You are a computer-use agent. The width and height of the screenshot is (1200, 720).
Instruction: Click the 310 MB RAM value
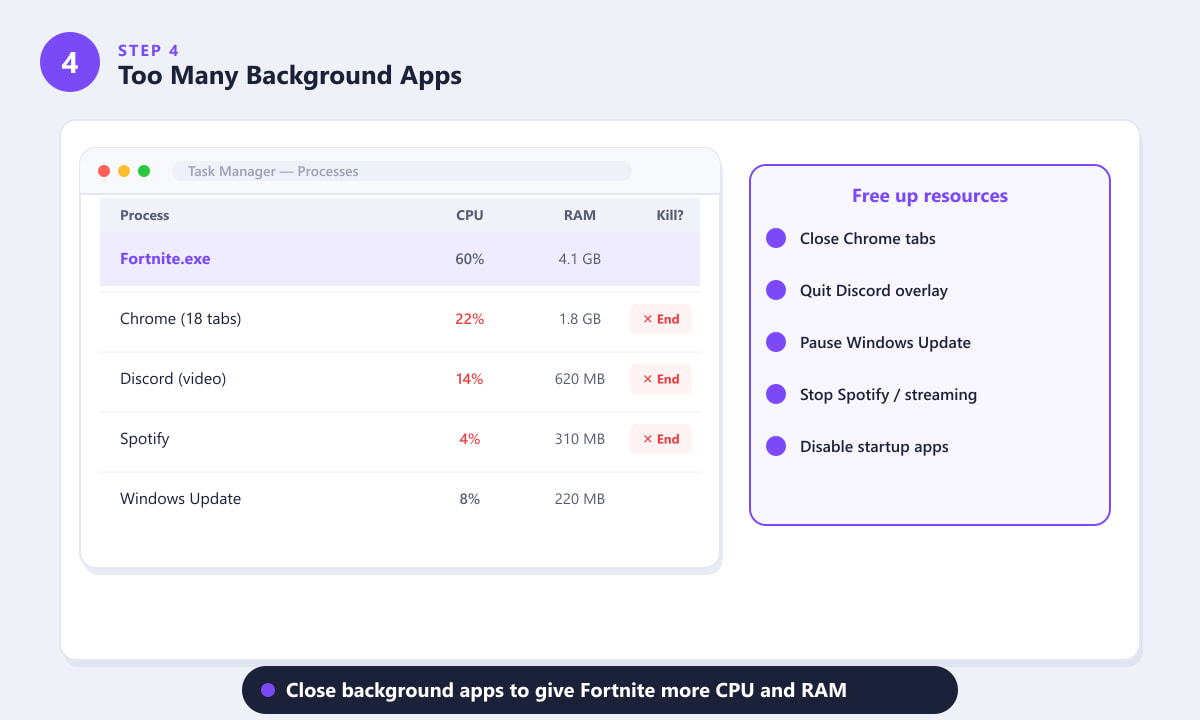pos(580,439)
